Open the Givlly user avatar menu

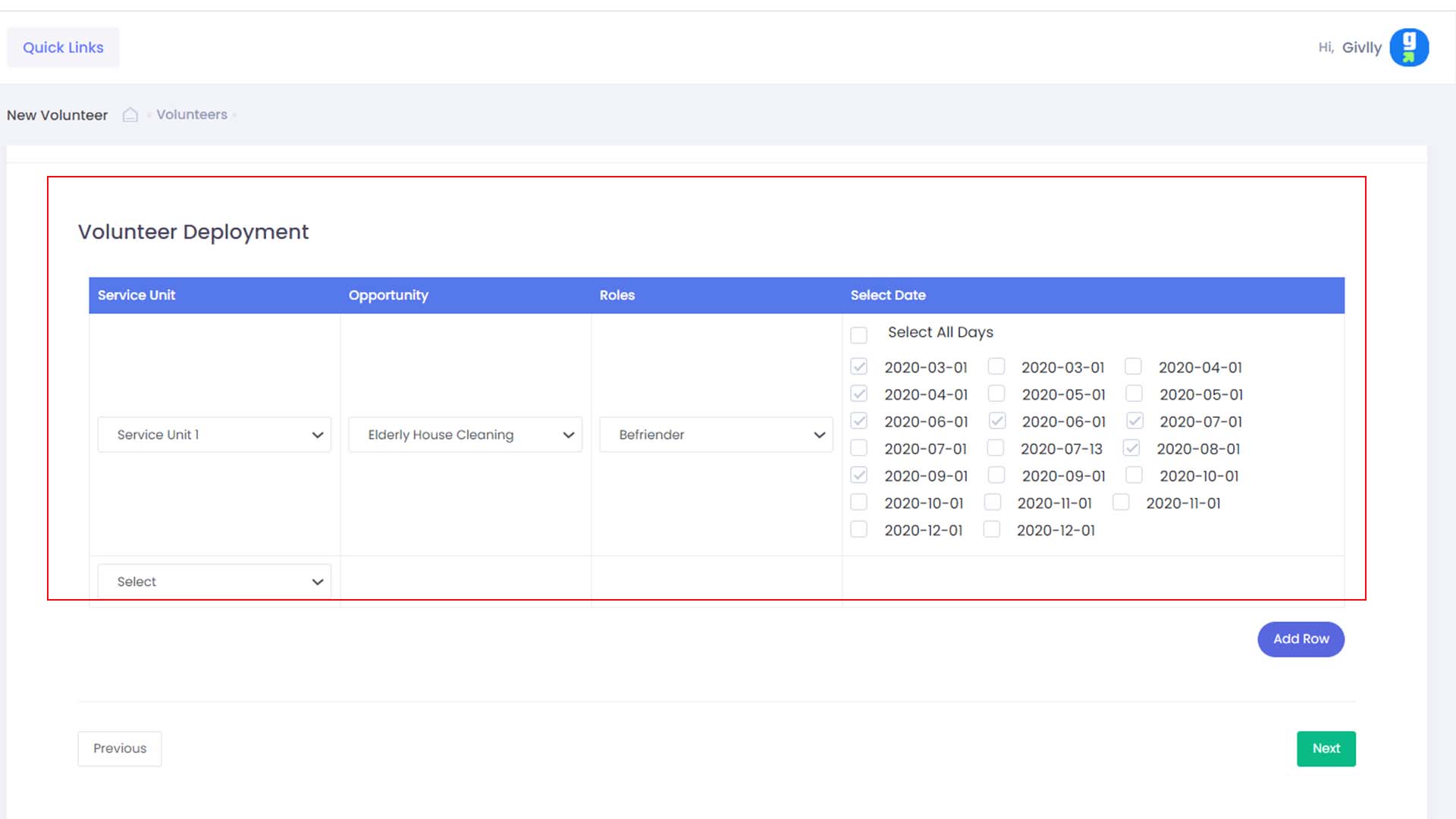point(1409,48)
